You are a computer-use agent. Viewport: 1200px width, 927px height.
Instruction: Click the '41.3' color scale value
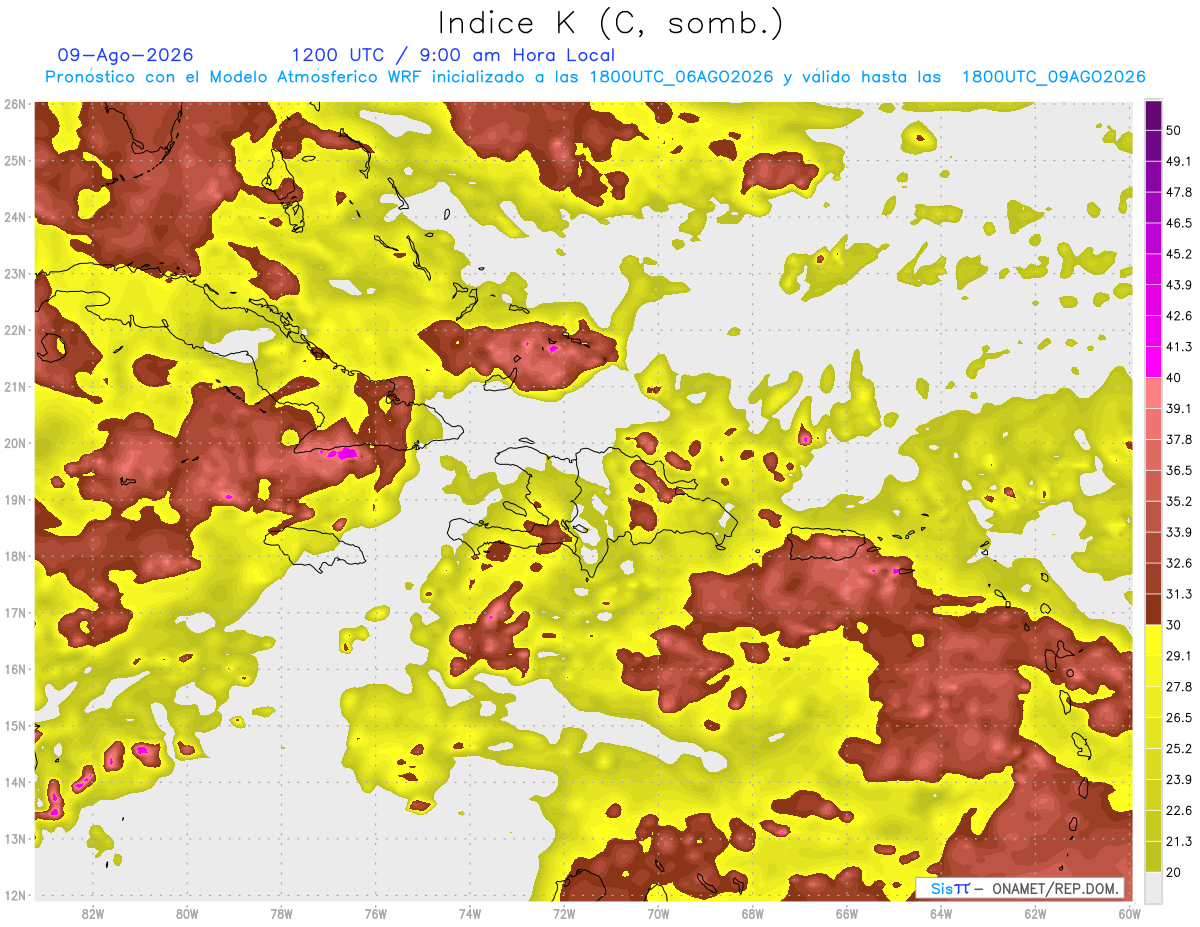(x=1178, y=347)
